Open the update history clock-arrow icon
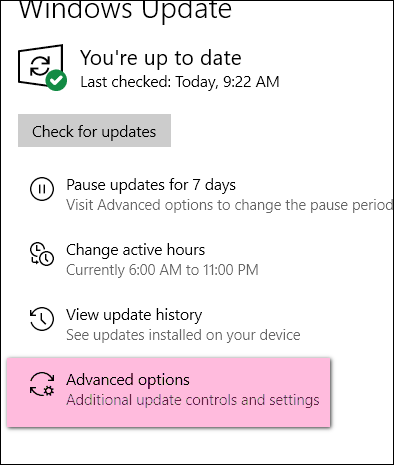Screen dimensions: 394x465 coord(42,319)
